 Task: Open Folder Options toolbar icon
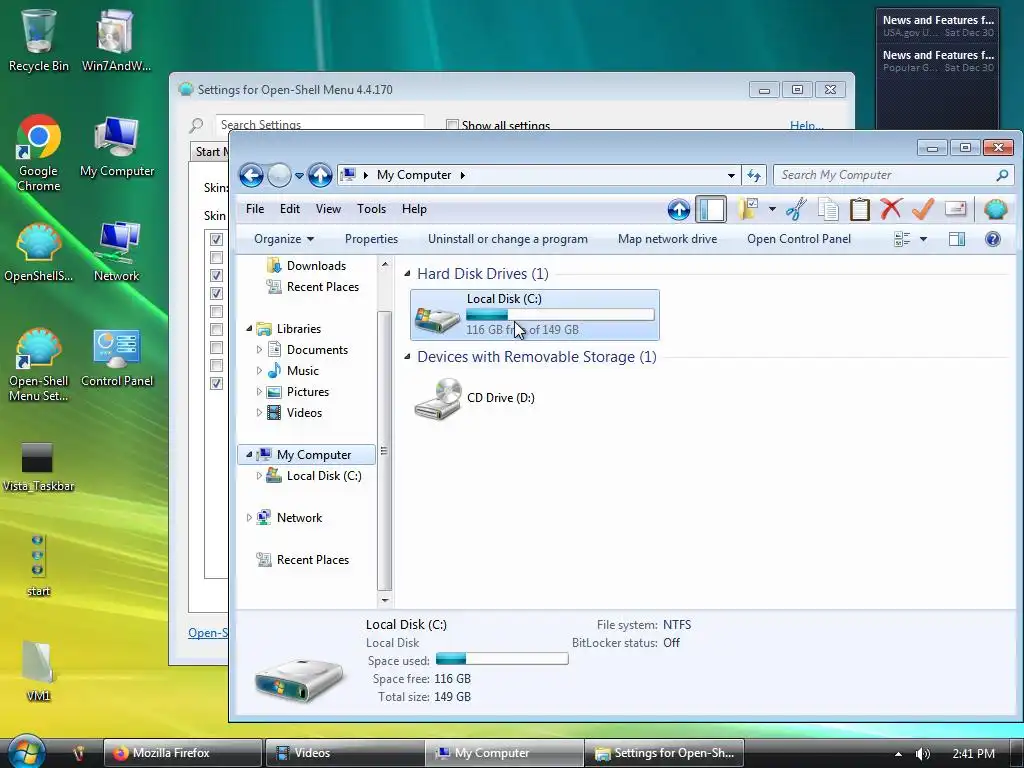(748, 209)
